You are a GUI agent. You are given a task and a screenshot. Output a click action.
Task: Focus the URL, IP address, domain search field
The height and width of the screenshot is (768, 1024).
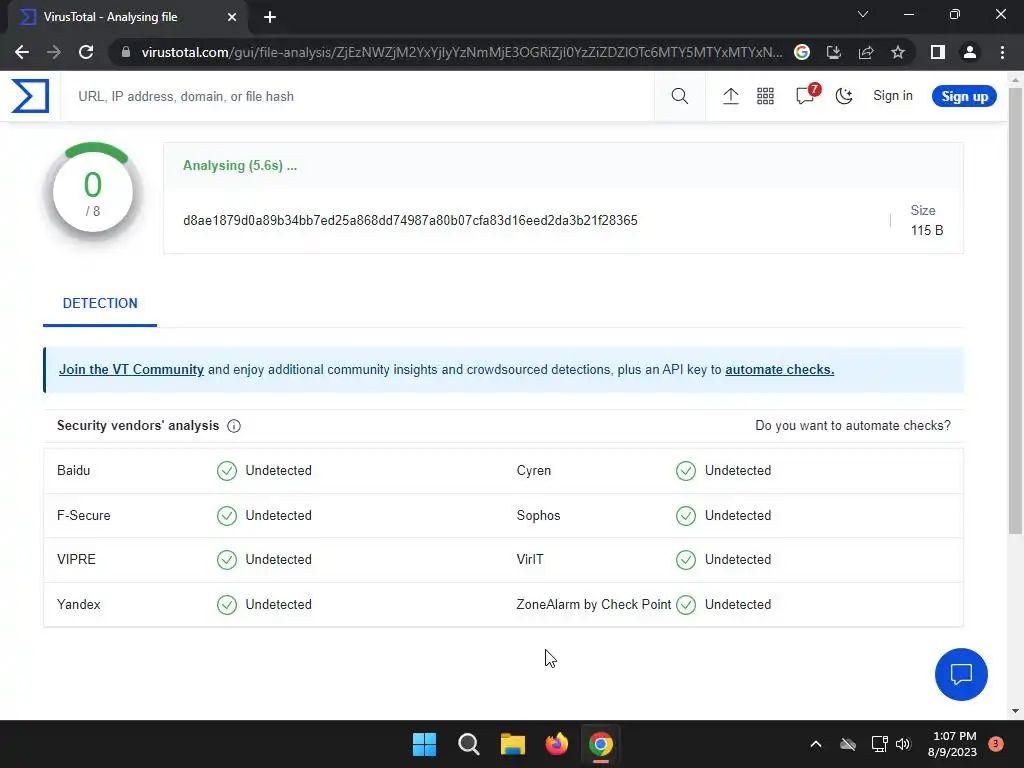point(357,96)
